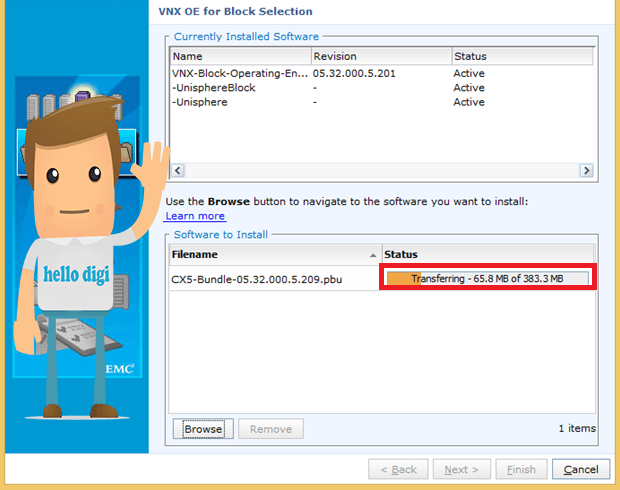
Task: Click the Next button
Action: (461, 469)
